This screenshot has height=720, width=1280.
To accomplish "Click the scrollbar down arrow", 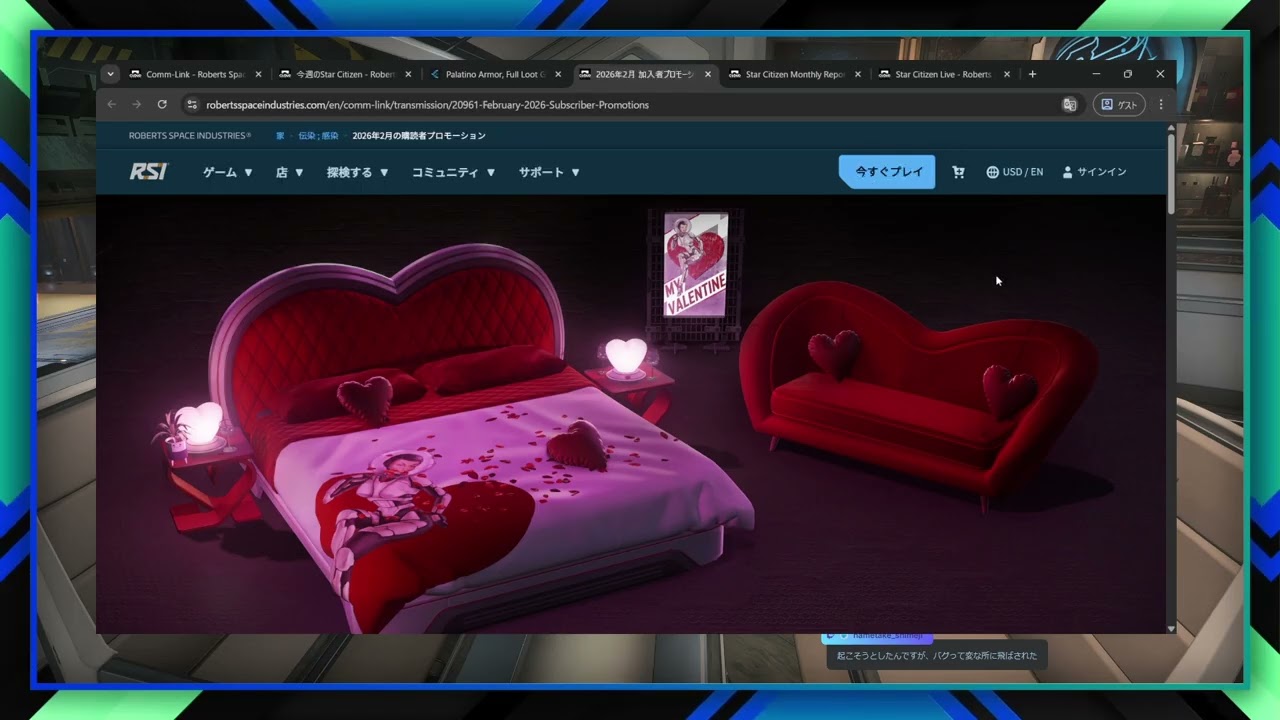I will [1171, 629].
